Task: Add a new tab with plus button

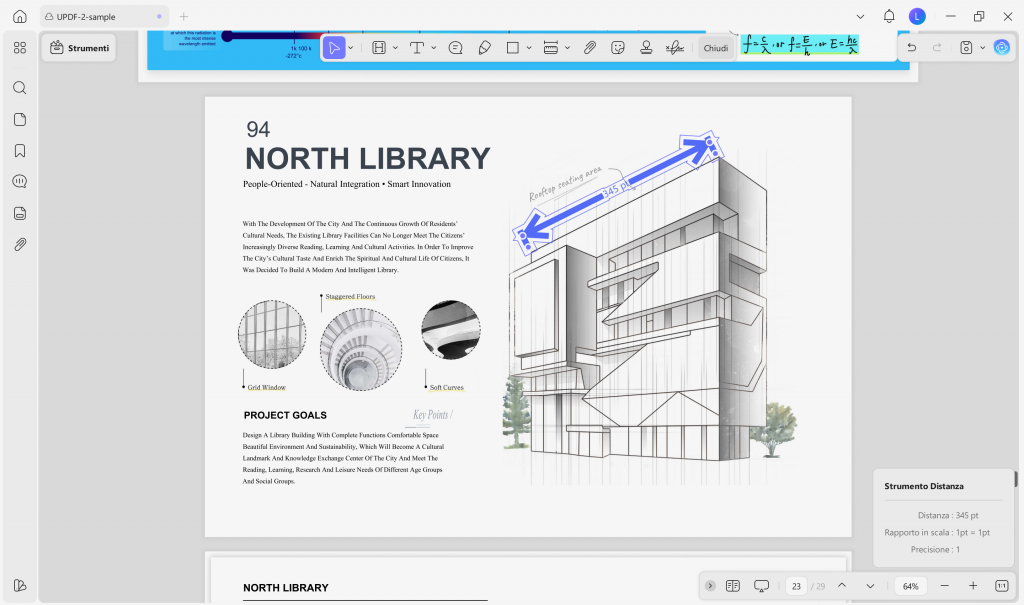Action: click(184, 16)
